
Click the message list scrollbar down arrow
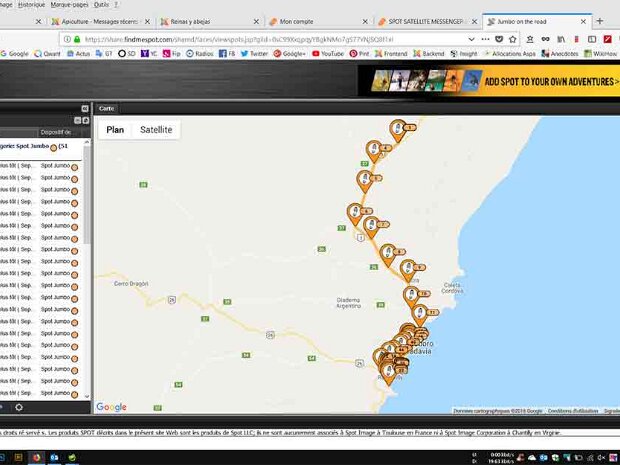(x=87, y=396)
